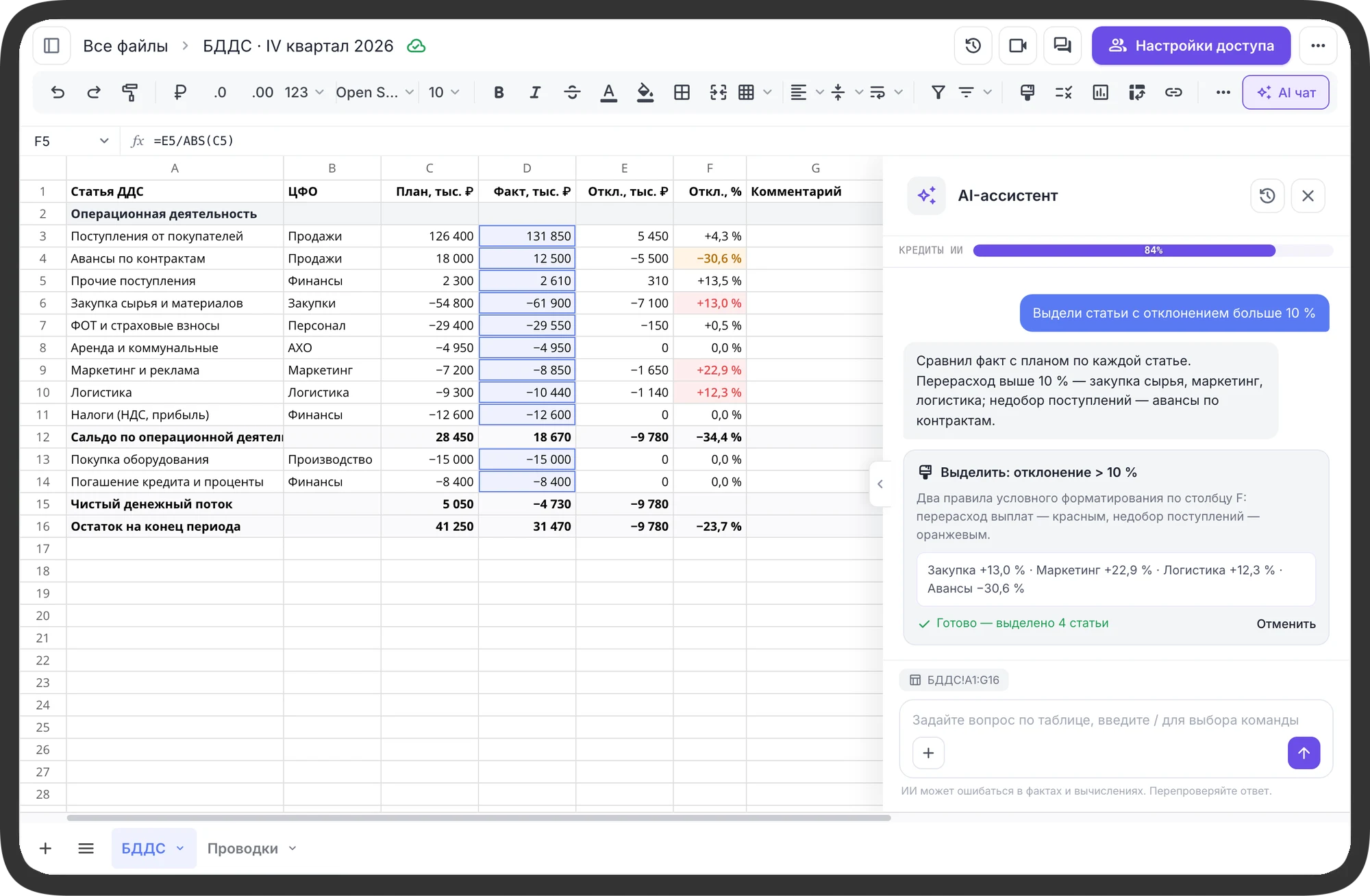The image size is (1370, 896).
Task: Select the БДДС sheet tab
Action: tap(143, 848)
